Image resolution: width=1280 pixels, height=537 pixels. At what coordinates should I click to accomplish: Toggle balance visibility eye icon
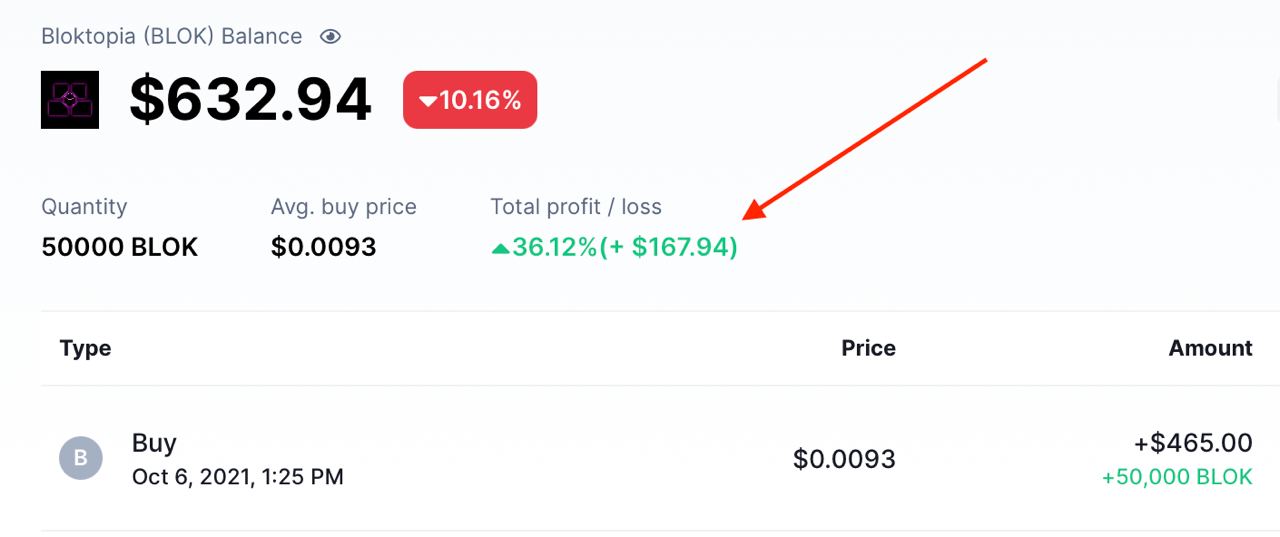[330, 37]
